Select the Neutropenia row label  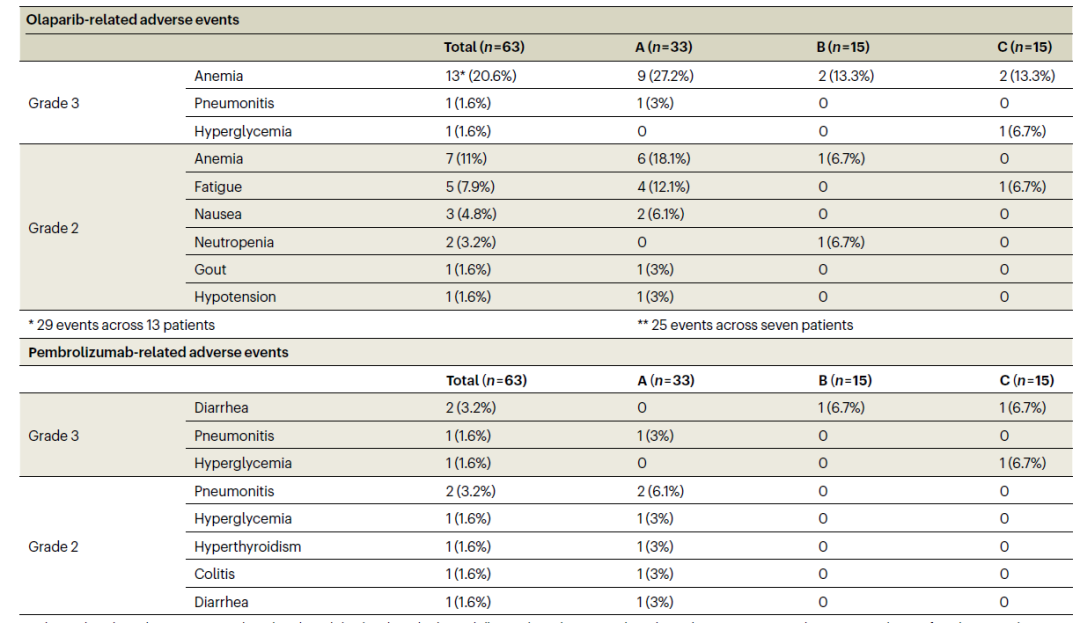(x=233, y=242)
